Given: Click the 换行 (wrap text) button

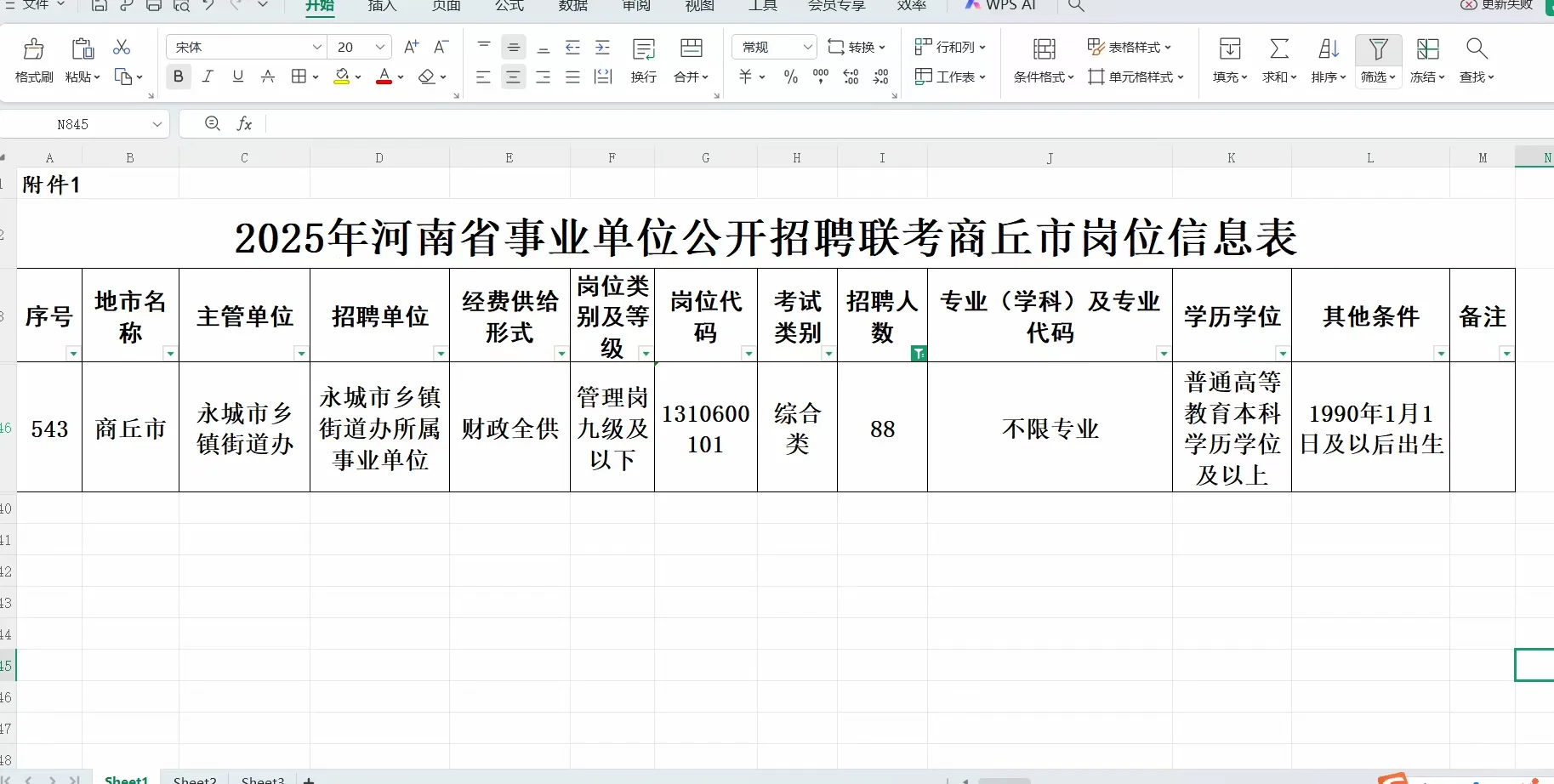Looking at the screenshot, I should click(x=644, y=60).
